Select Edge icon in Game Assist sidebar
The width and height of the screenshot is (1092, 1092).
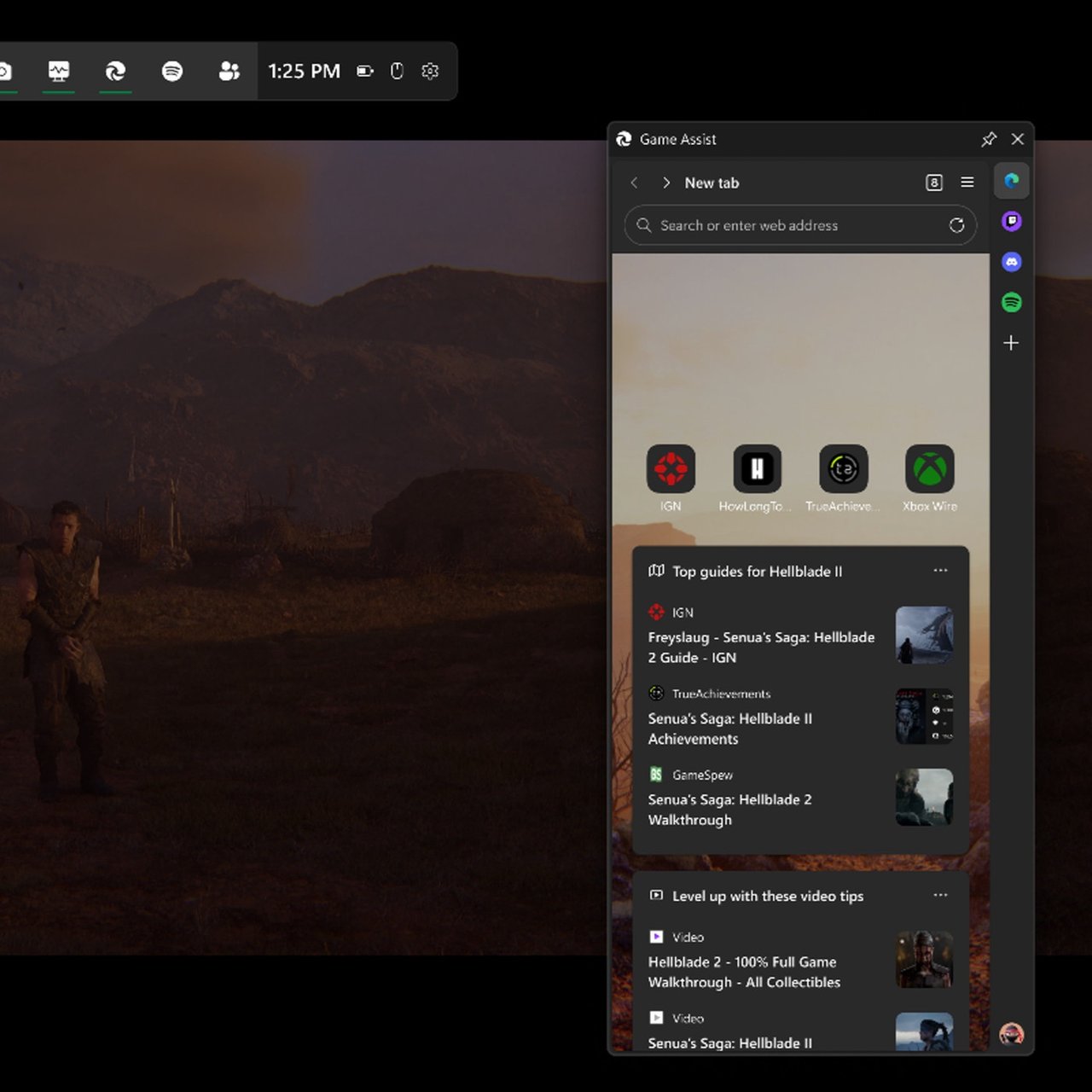click(1012, 181)
